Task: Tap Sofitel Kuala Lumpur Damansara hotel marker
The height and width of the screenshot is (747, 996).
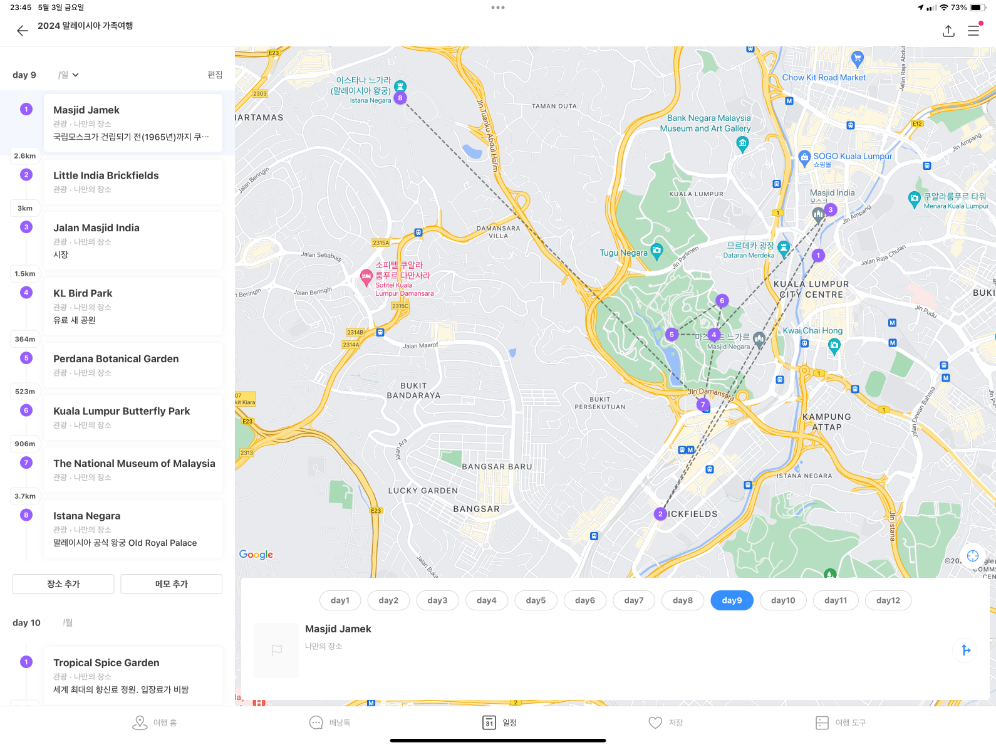Action: (x=366, y=277)
